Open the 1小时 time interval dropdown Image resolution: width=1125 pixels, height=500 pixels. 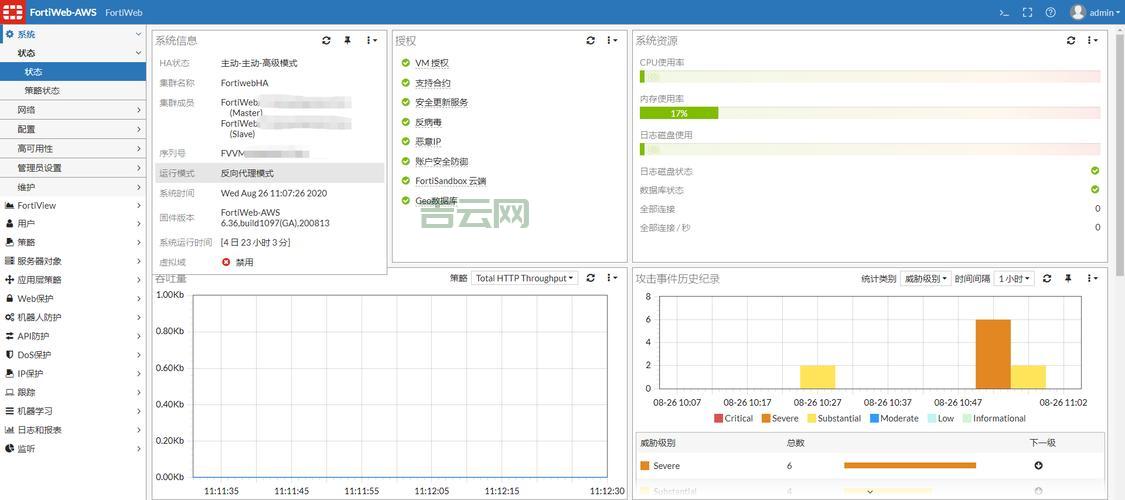point(1014,279)
